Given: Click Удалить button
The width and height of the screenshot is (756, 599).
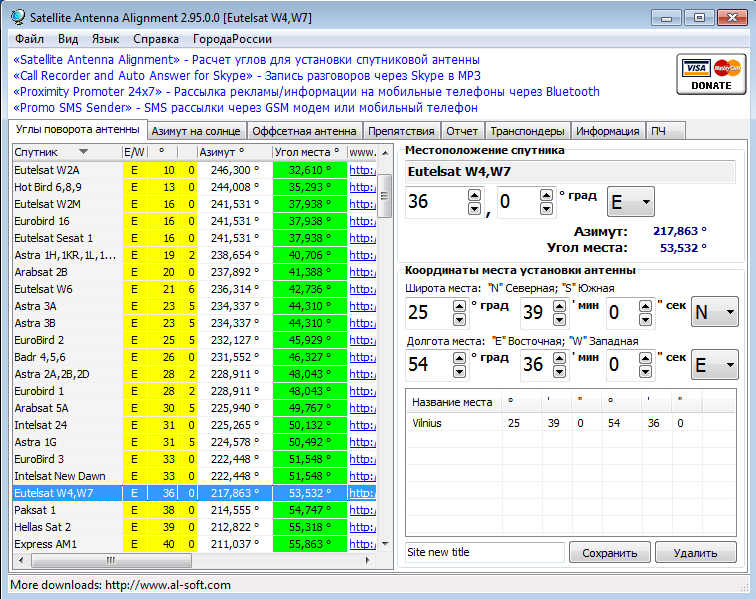Looking at the screenshot, I should click(x=695, y=553).
